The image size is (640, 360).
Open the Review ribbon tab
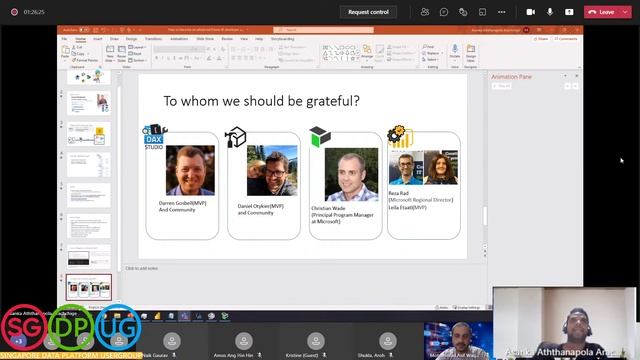(227, 39)
